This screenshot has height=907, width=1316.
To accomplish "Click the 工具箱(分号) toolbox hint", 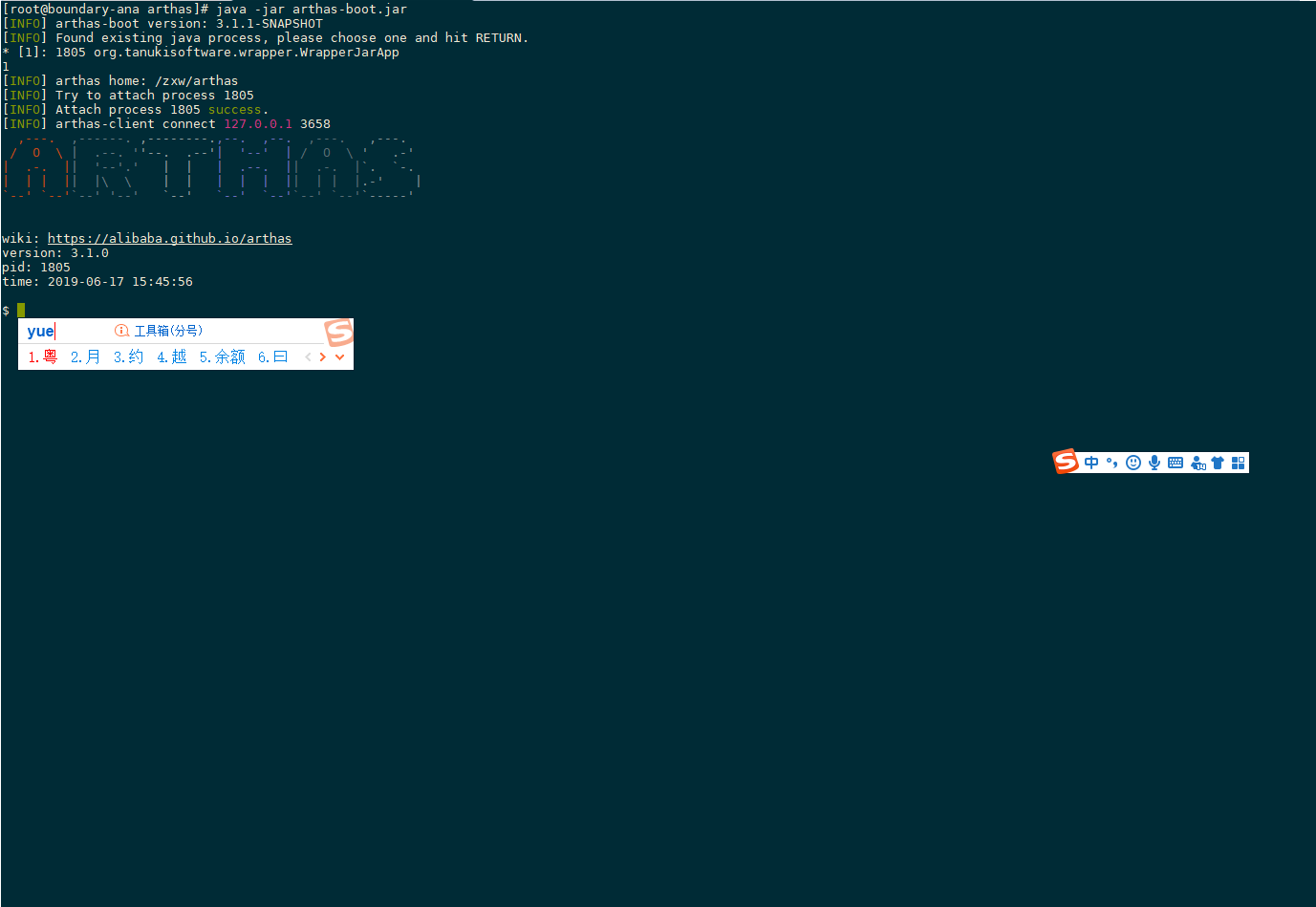I will pos(159,331).
